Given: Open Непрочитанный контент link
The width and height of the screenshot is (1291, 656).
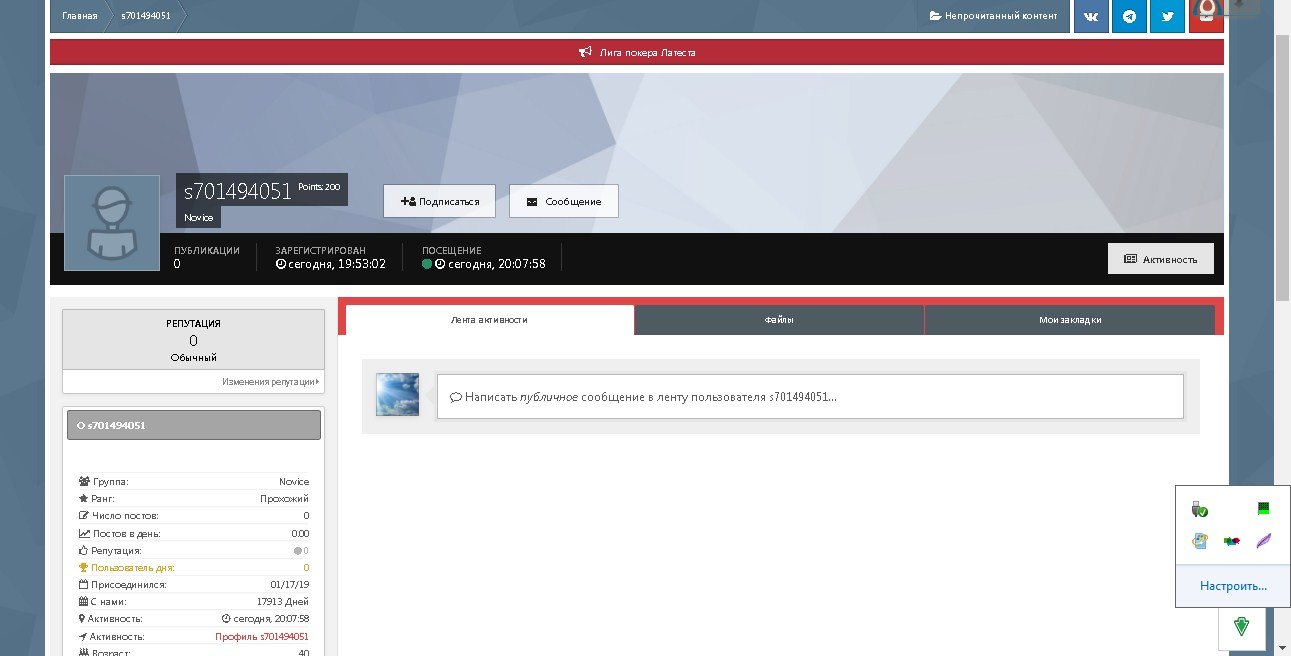Looking at the screenshot, I should coord(993,16).
